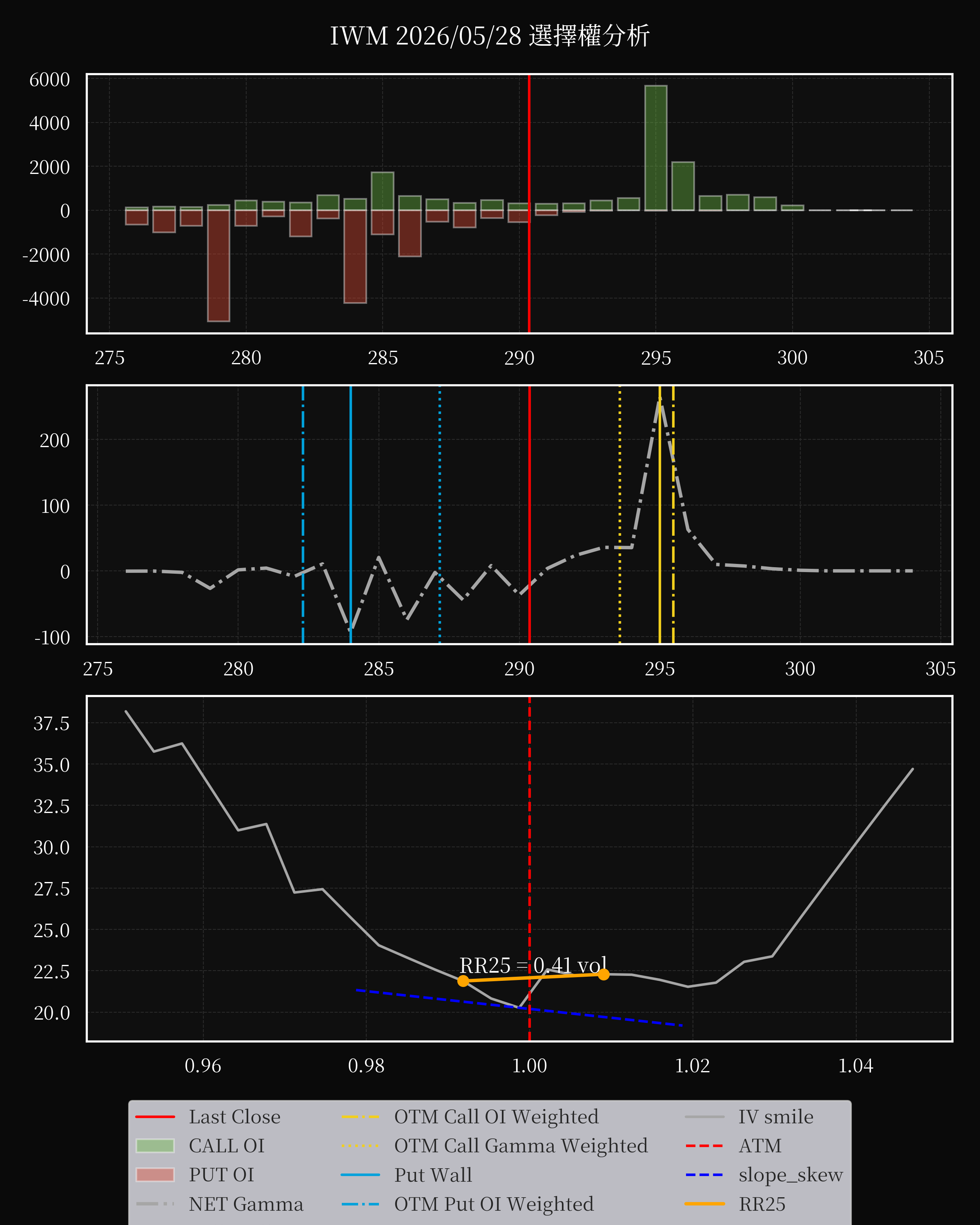Click the 'OTM Put OI Weighted' legend label
The height and width of the screenshot is (1225, 980).
click(x=494, y=1203)
